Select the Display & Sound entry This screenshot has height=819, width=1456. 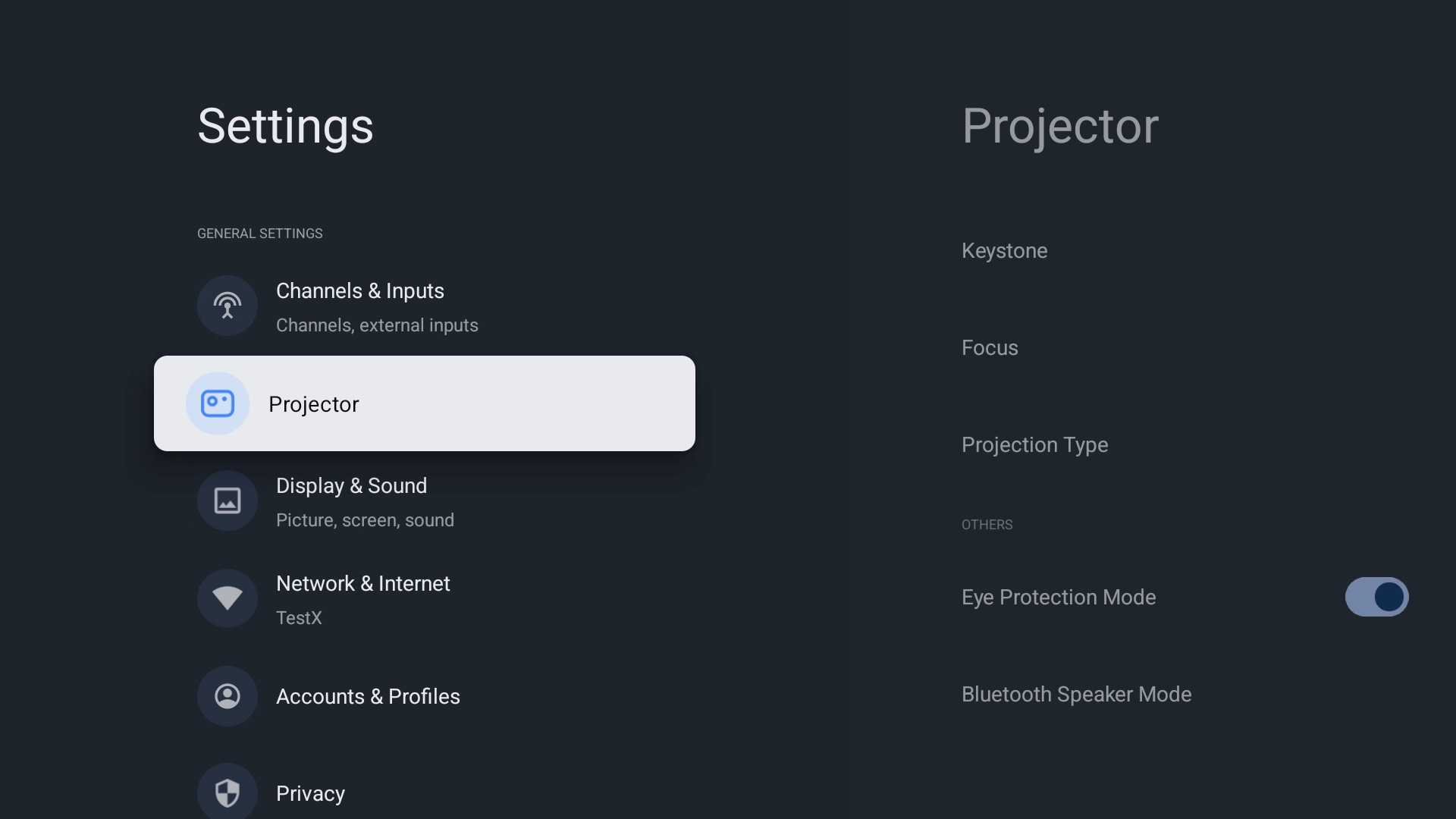pyautogui.click(x=425, y=501)
